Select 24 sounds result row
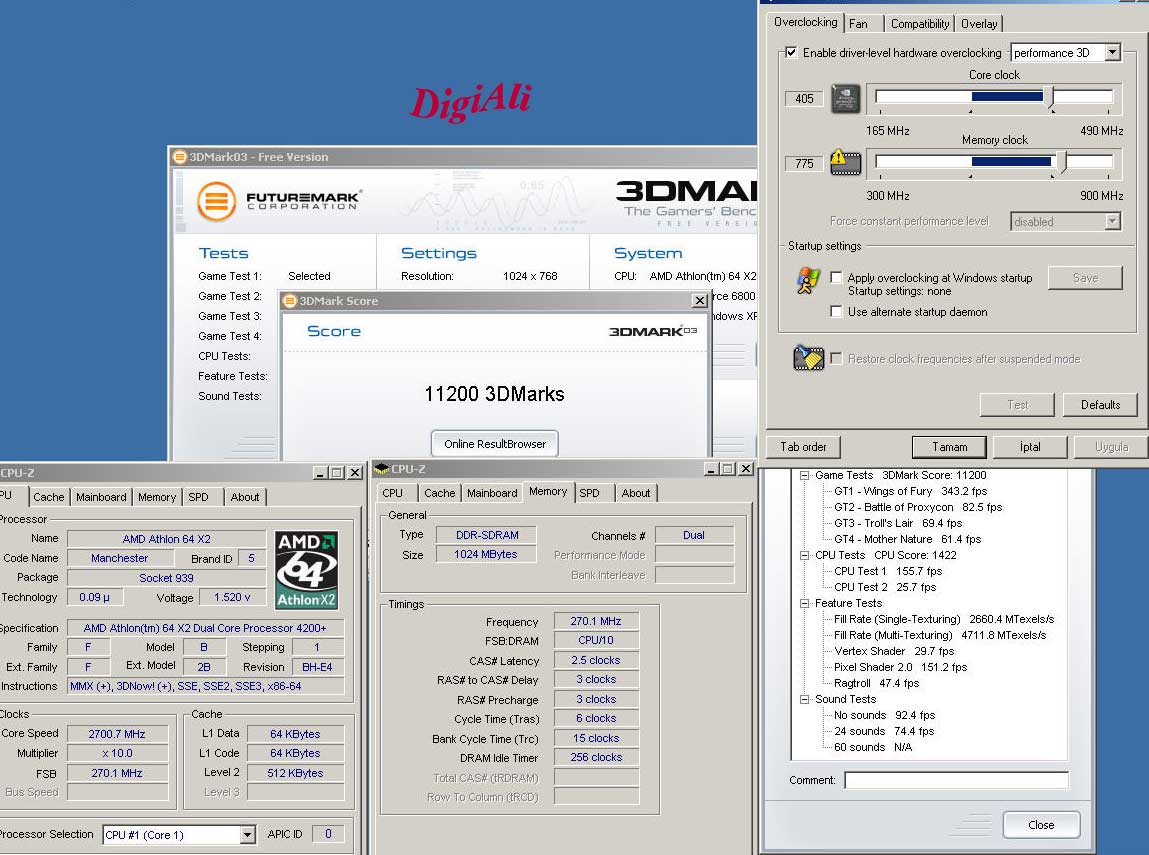Screen dimensions: 1149x855 (x=884, y=731)
